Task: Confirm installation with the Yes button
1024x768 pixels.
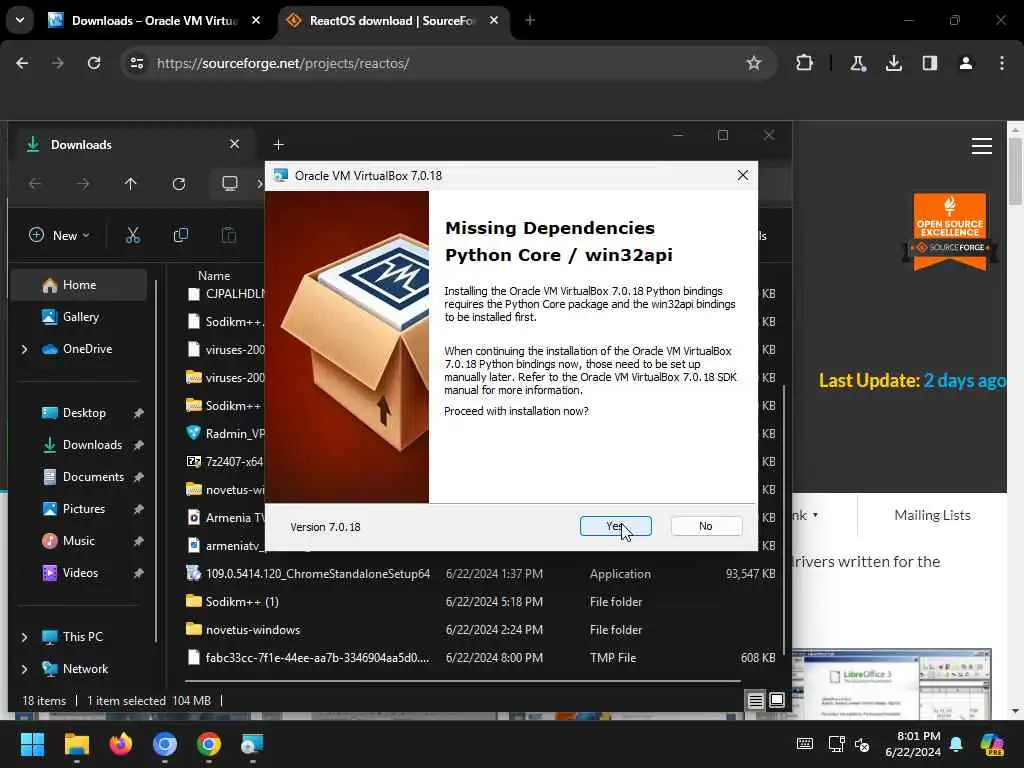Action: [x=615, y=526]
